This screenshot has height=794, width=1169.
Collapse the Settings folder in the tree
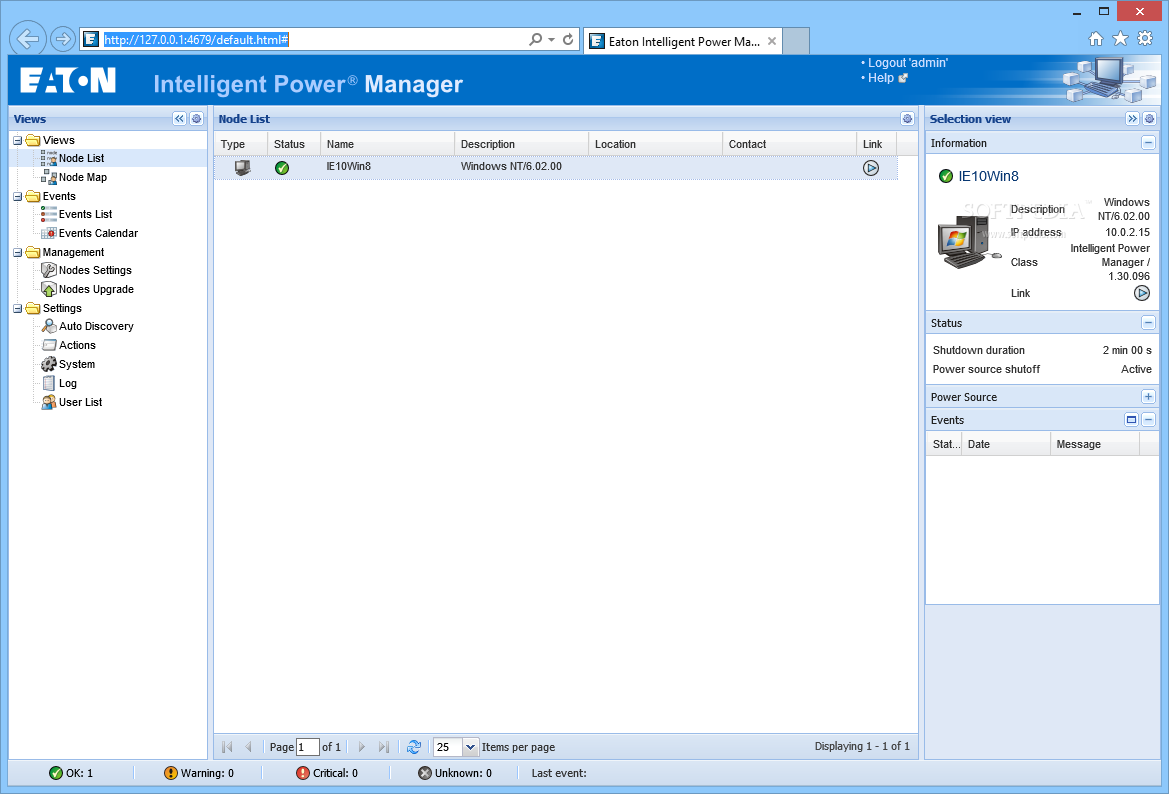tap(18, 309)
